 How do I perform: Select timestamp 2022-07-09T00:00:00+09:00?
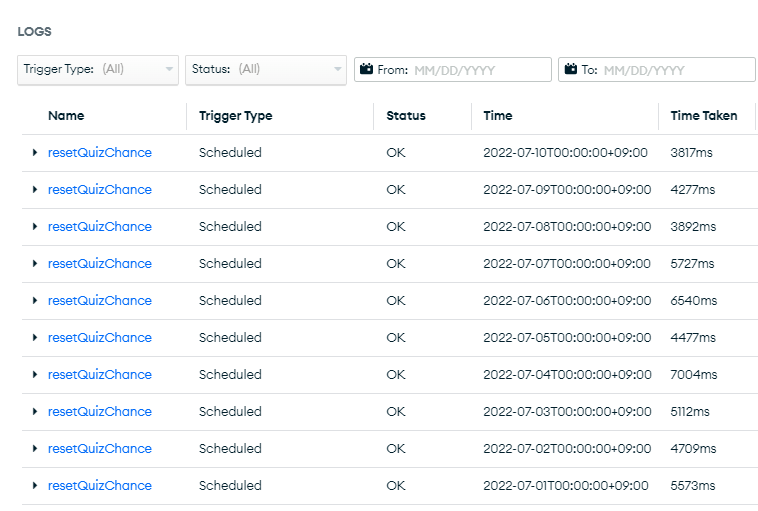pos(567,190)
